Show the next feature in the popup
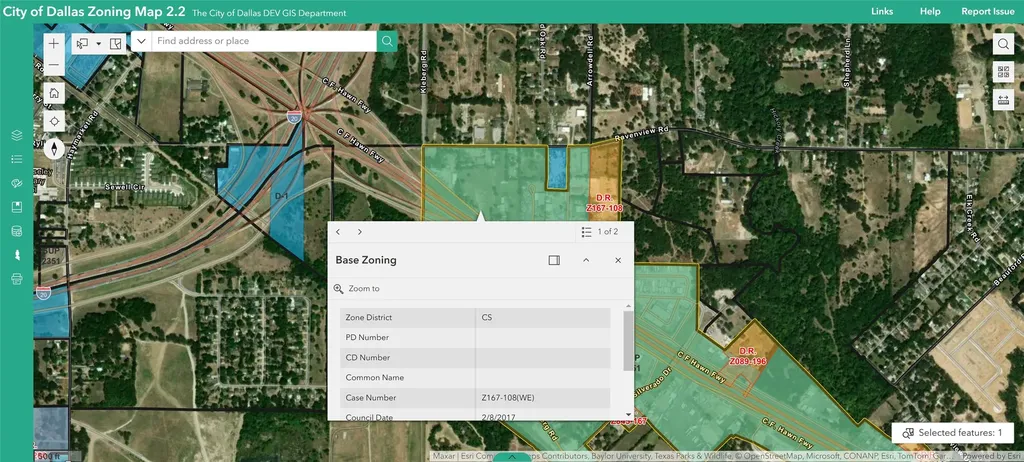This screenshot has width=1024, height=462. coord(359,232)
